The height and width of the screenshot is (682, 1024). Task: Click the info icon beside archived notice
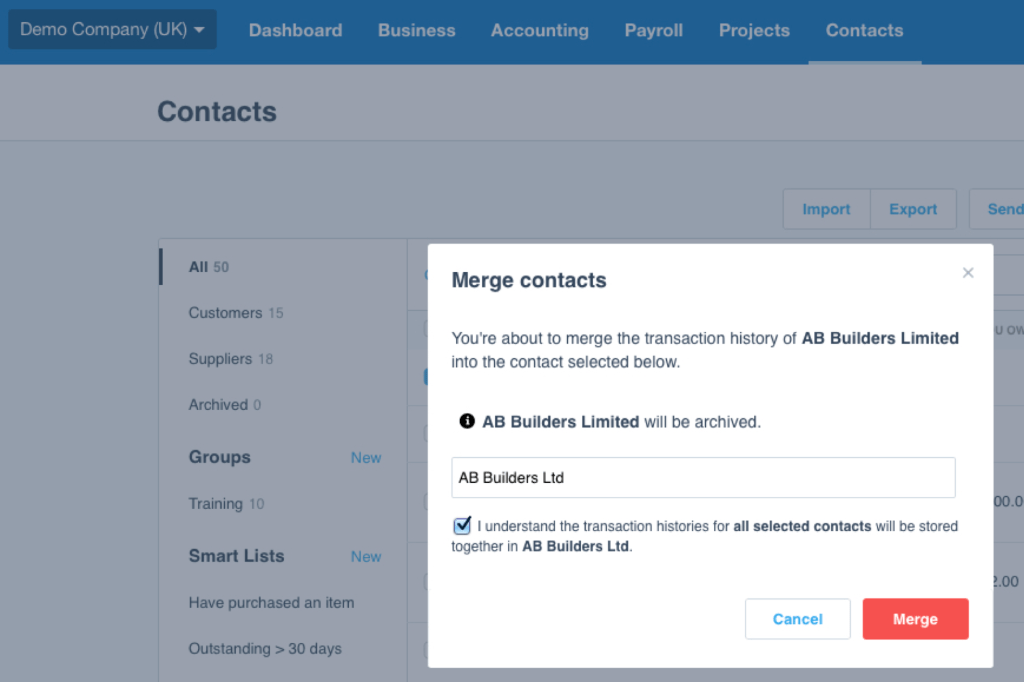pyautogui.click(x=466, y=422)
